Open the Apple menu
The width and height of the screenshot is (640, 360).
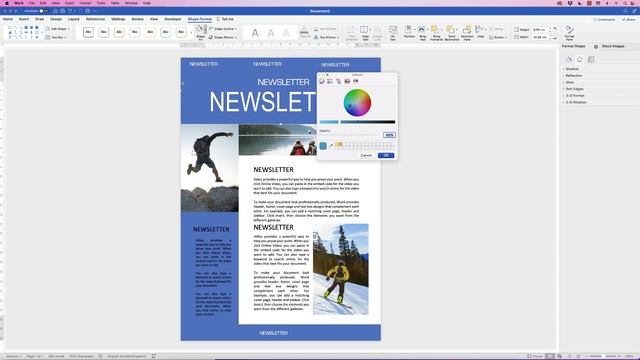[x=7, y=3]
